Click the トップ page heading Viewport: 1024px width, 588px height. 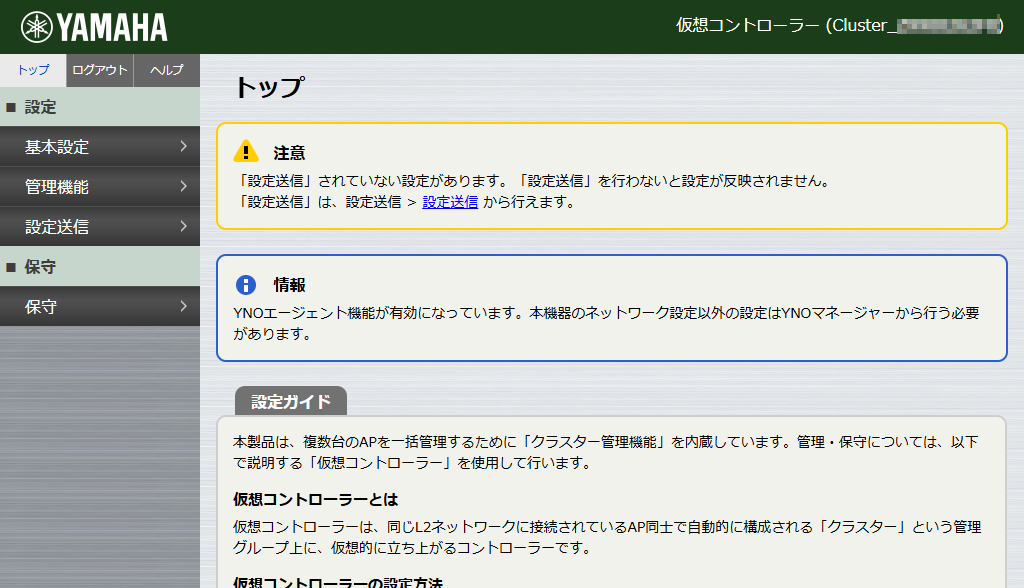point(269,87)
